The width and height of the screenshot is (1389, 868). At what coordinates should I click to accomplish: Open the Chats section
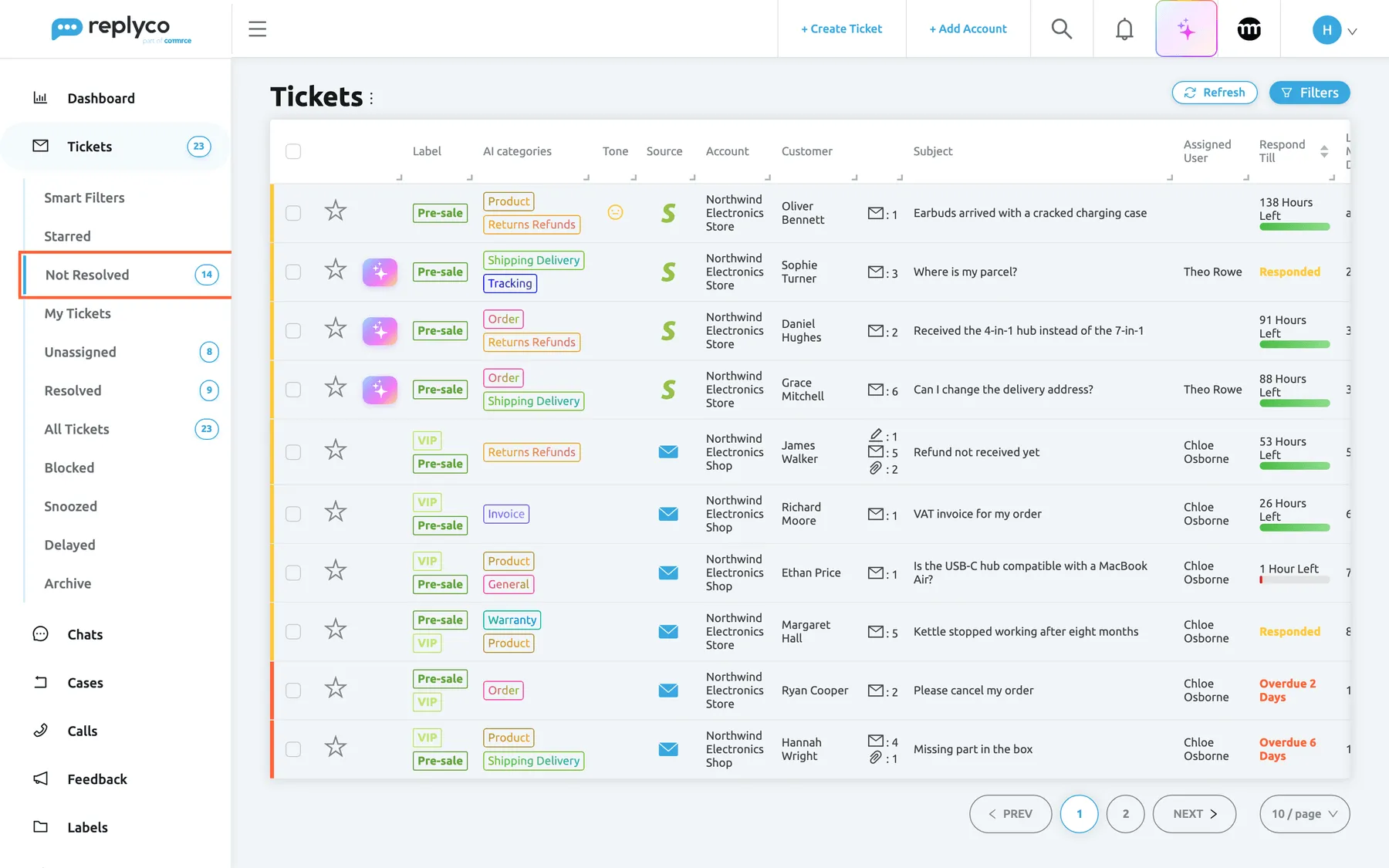tap(85, 634)
